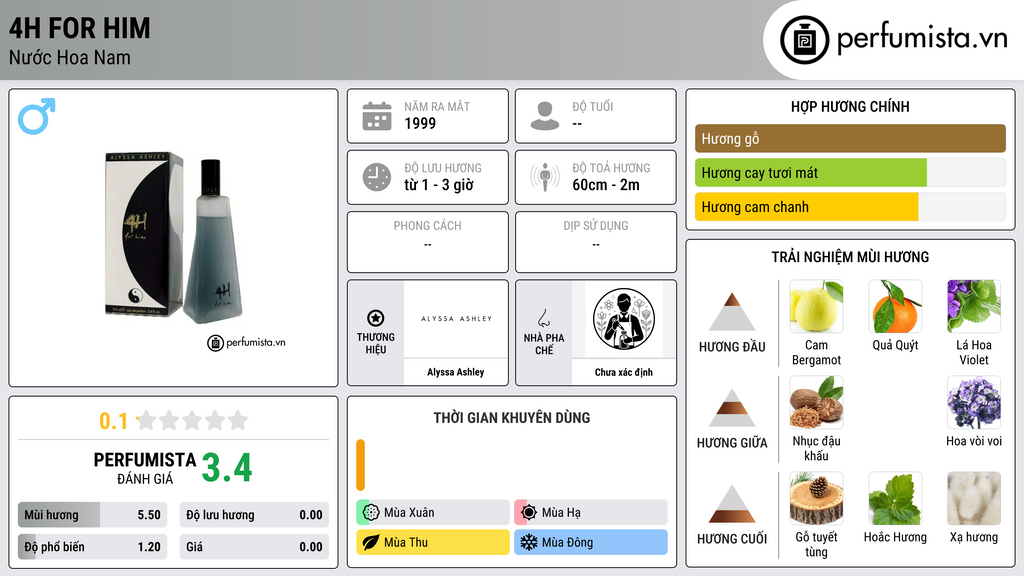Open the Quả Quýt tangerine note image
This screenshot has height=576, width=1024.
(x=895, y=306)
